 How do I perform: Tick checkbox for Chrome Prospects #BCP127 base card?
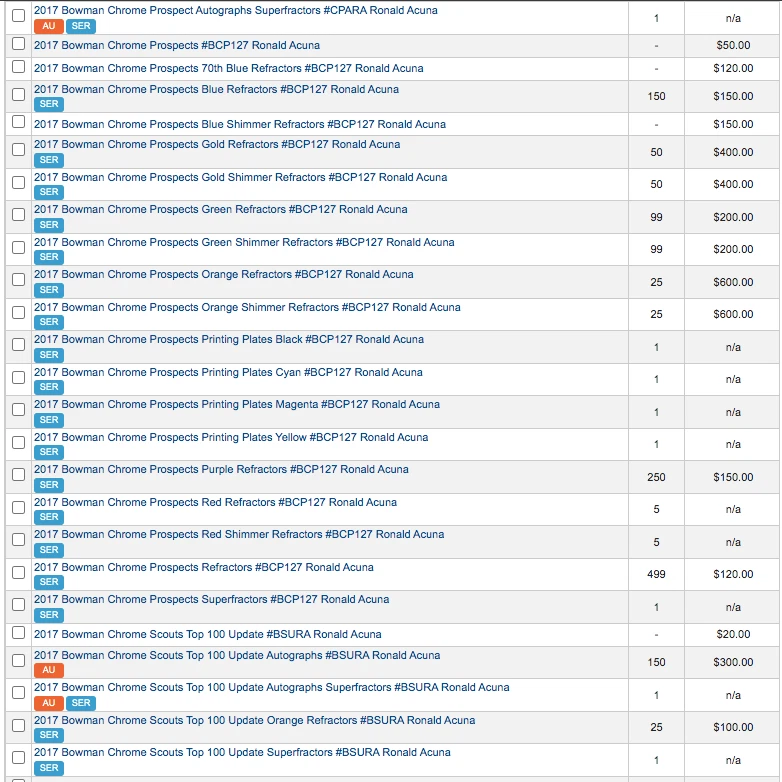coord(18,44)
